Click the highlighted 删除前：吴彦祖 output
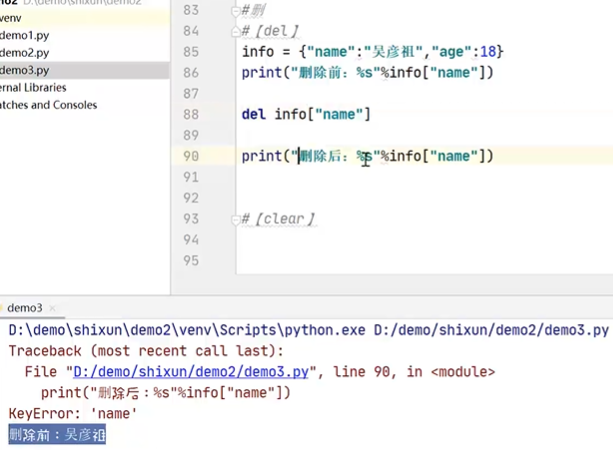613x450 pixels. (x=57, y=434)
